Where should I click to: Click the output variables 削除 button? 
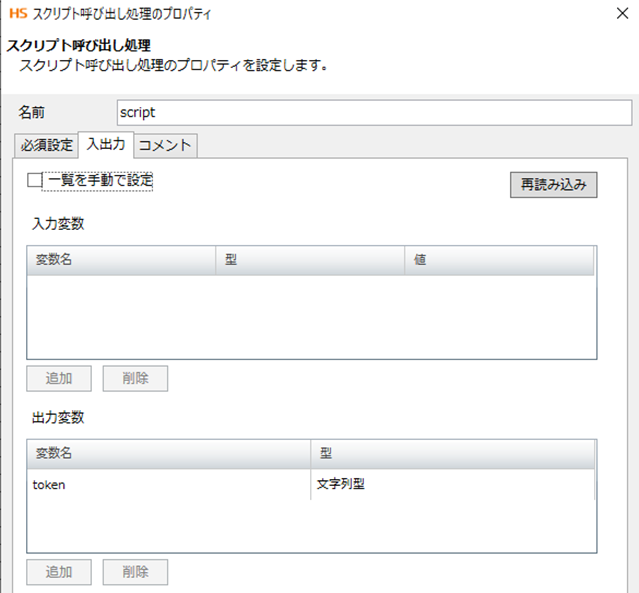[135, 572]
